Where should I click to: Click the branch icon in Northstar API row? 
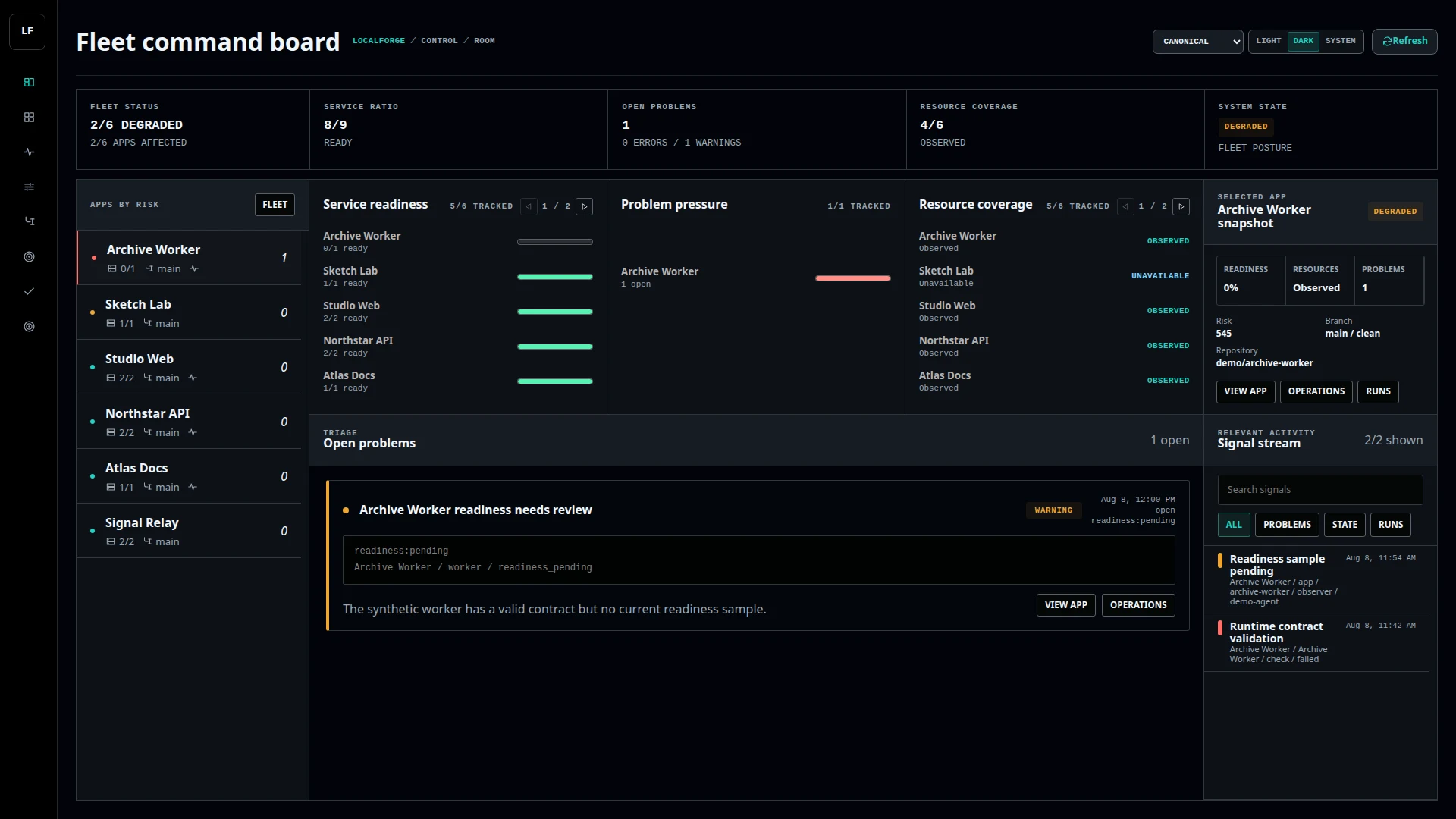point(147,432)
